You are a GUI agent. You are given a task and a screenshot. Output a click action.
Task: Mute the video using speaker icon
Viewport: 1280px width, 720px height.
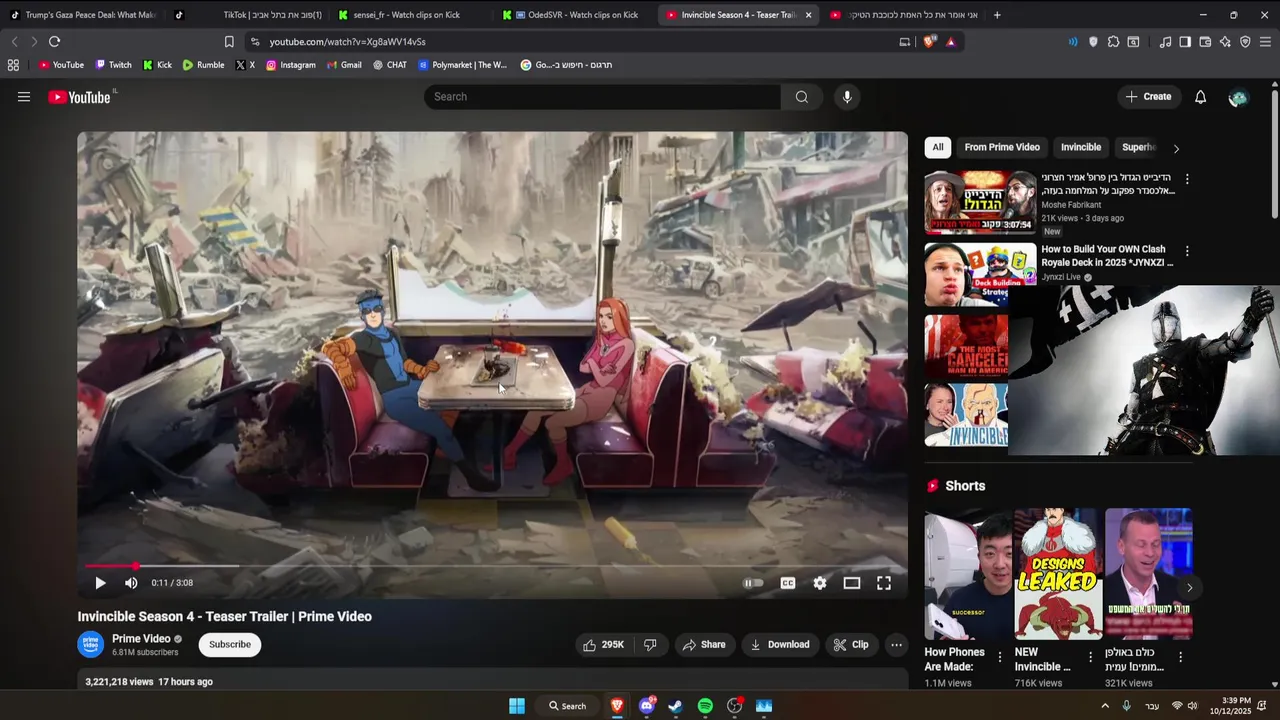(131, 583)
